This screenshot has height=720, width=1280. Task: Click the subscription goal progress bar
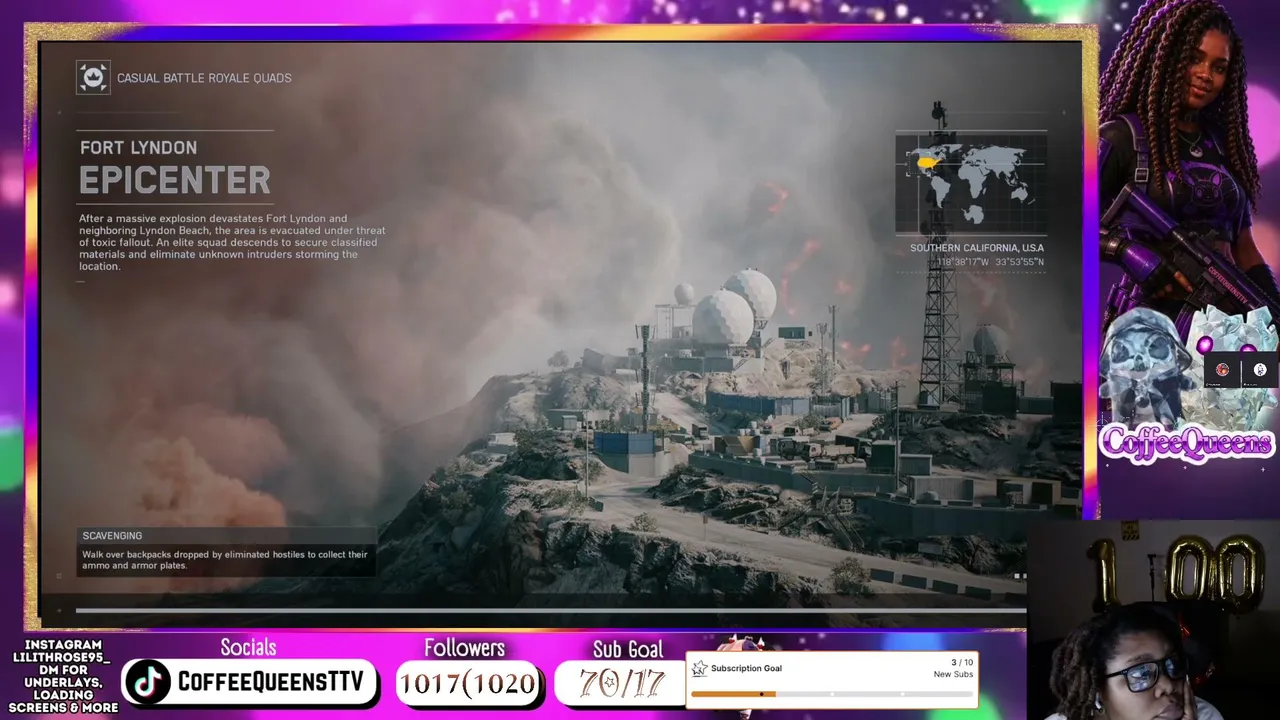[832, 693]
